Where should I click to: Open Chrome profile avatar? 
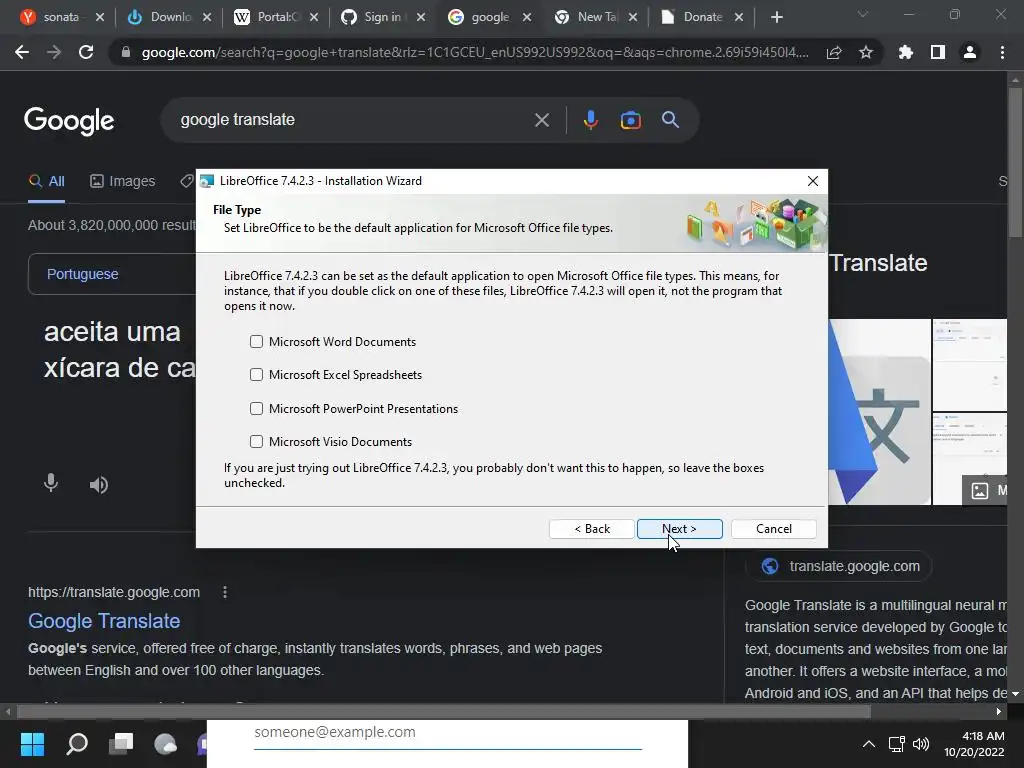[x=970, y=52]
